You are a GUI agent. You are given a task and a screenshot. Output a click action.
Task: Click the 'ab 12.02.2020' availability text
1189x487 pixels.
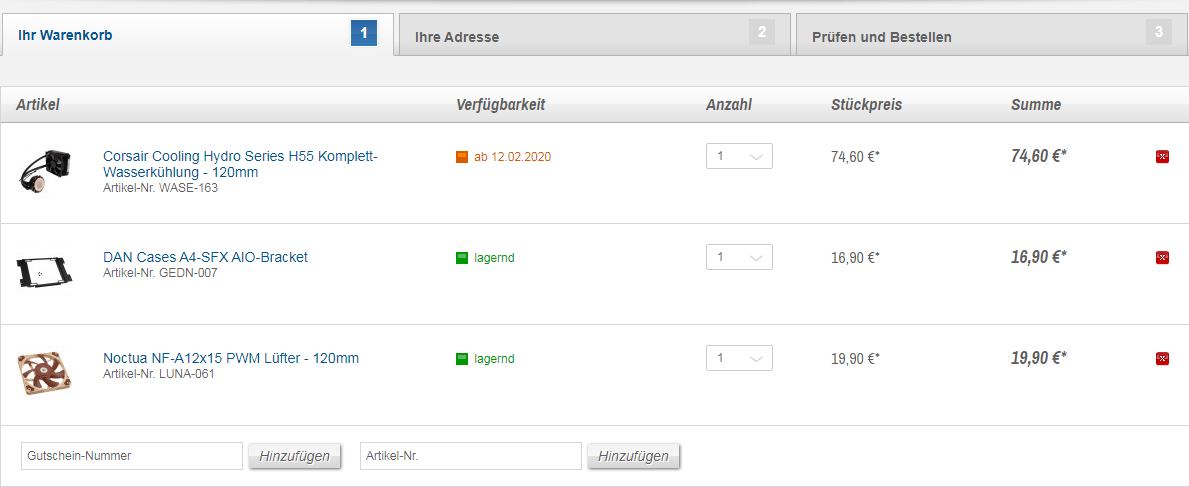tap(513, 157)
